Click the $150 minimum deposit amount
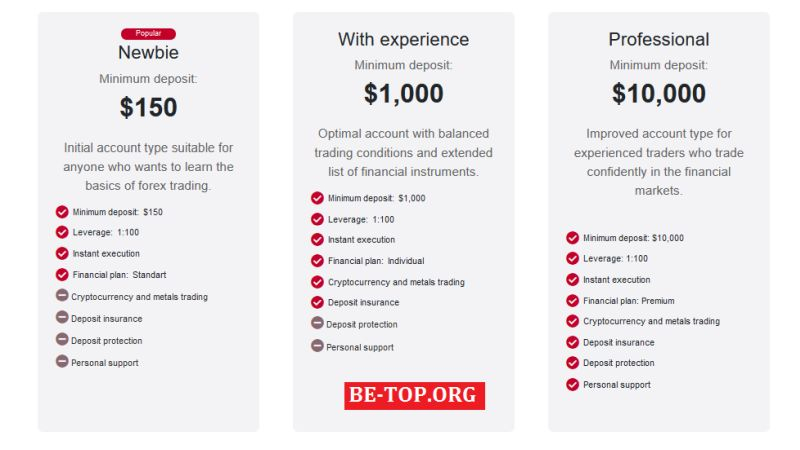Image resolution: width=800 pixels, height=450 pixels. [x=148, y=107]
